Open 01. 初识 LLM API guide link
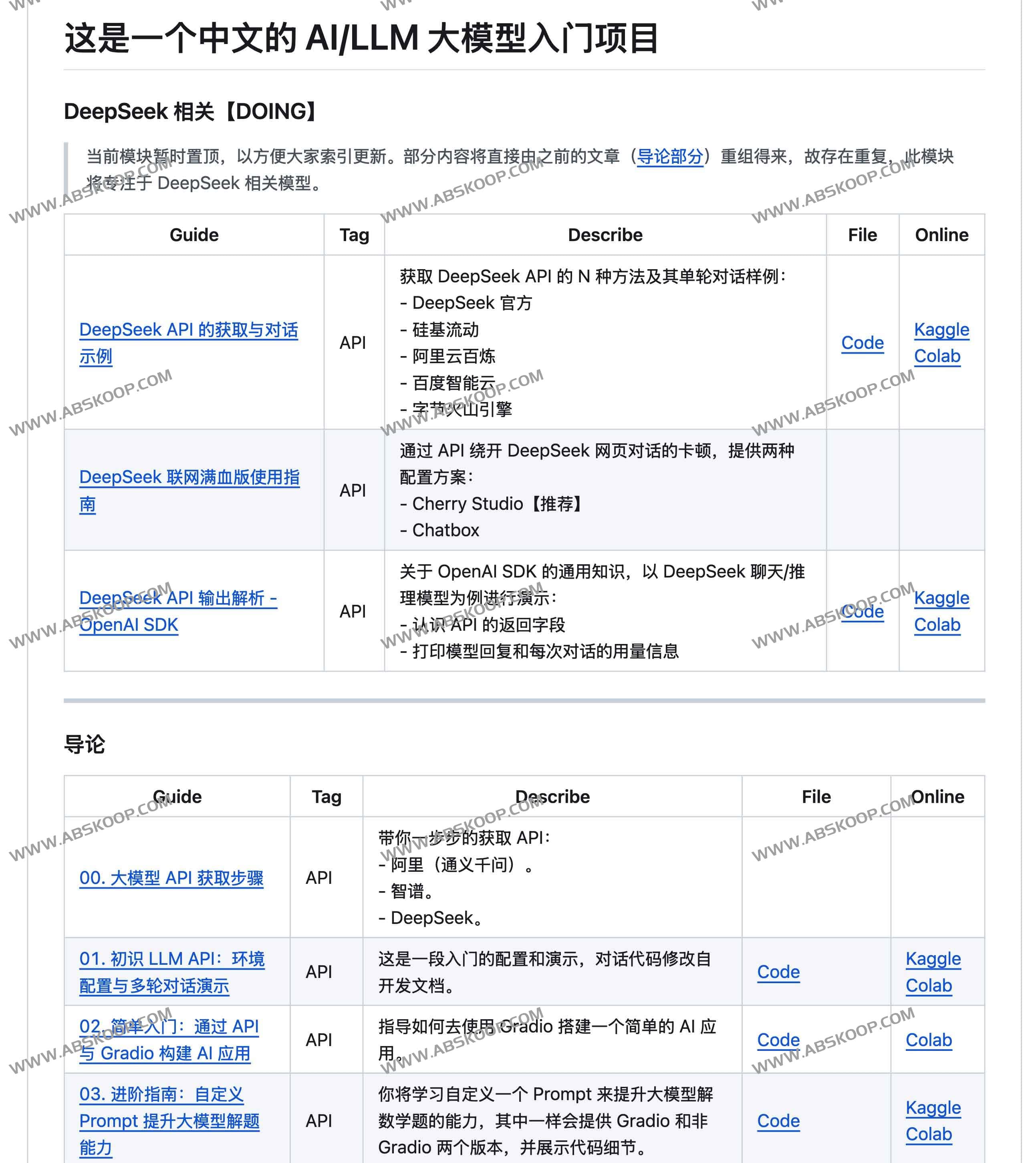The width and height of the screenshot is (1036, 1163). (171, 959)
